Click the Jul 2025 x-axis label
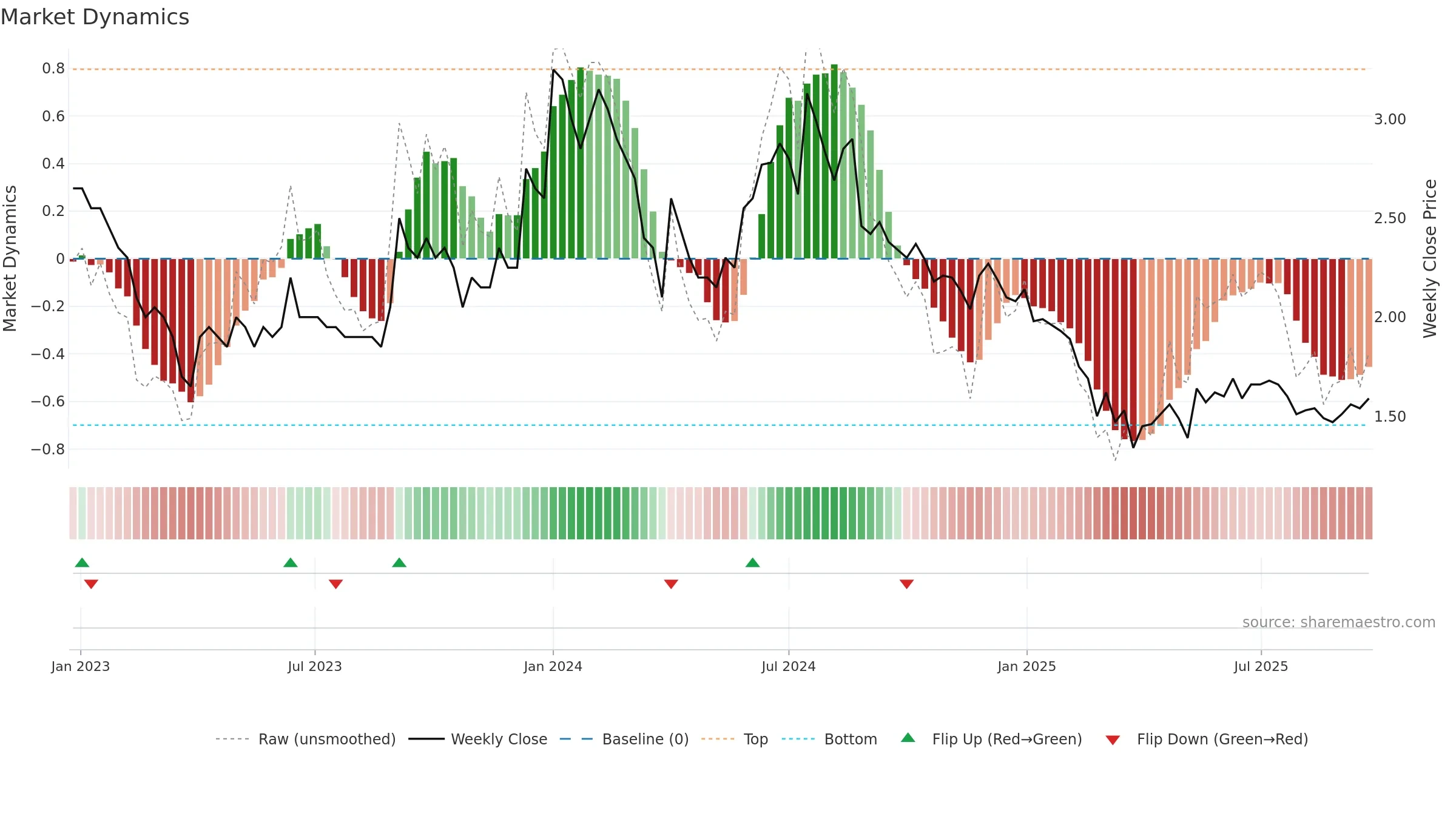 click(1261, 666)
